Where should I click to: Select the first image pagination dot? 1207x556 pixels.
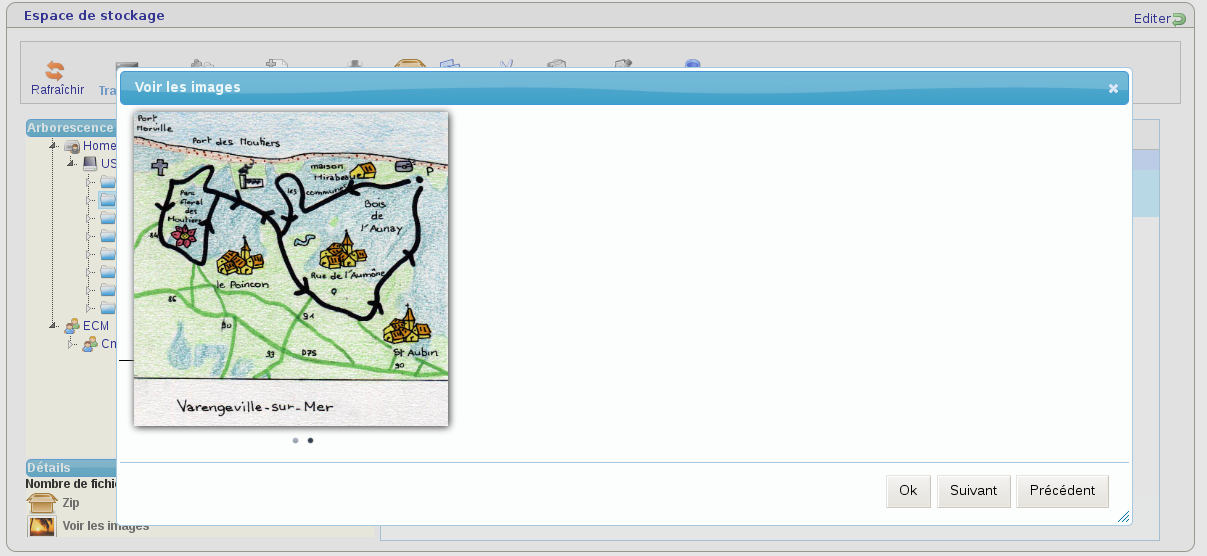coord(295,440)
